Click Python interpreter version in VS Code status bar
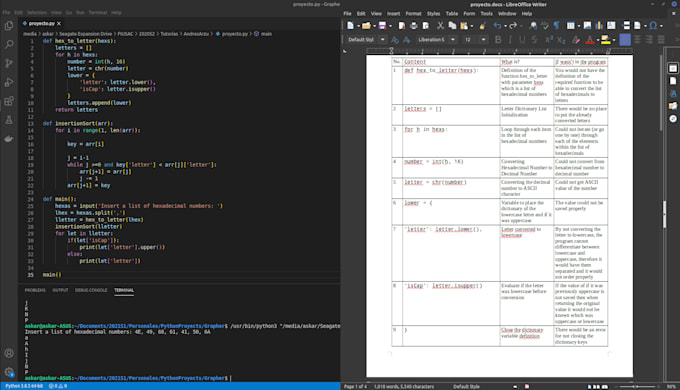This screenshot has height=390, width=680. (24, 386)
